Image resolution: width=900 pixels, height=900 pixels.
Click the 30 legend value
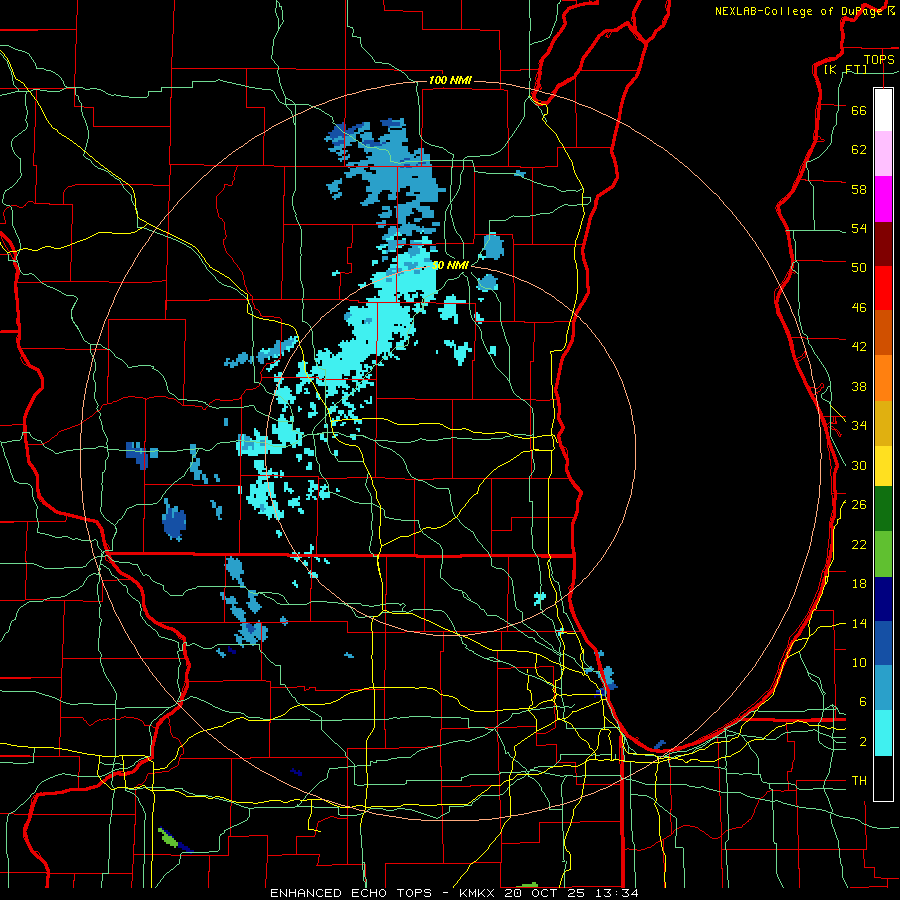tap(859, 465)
